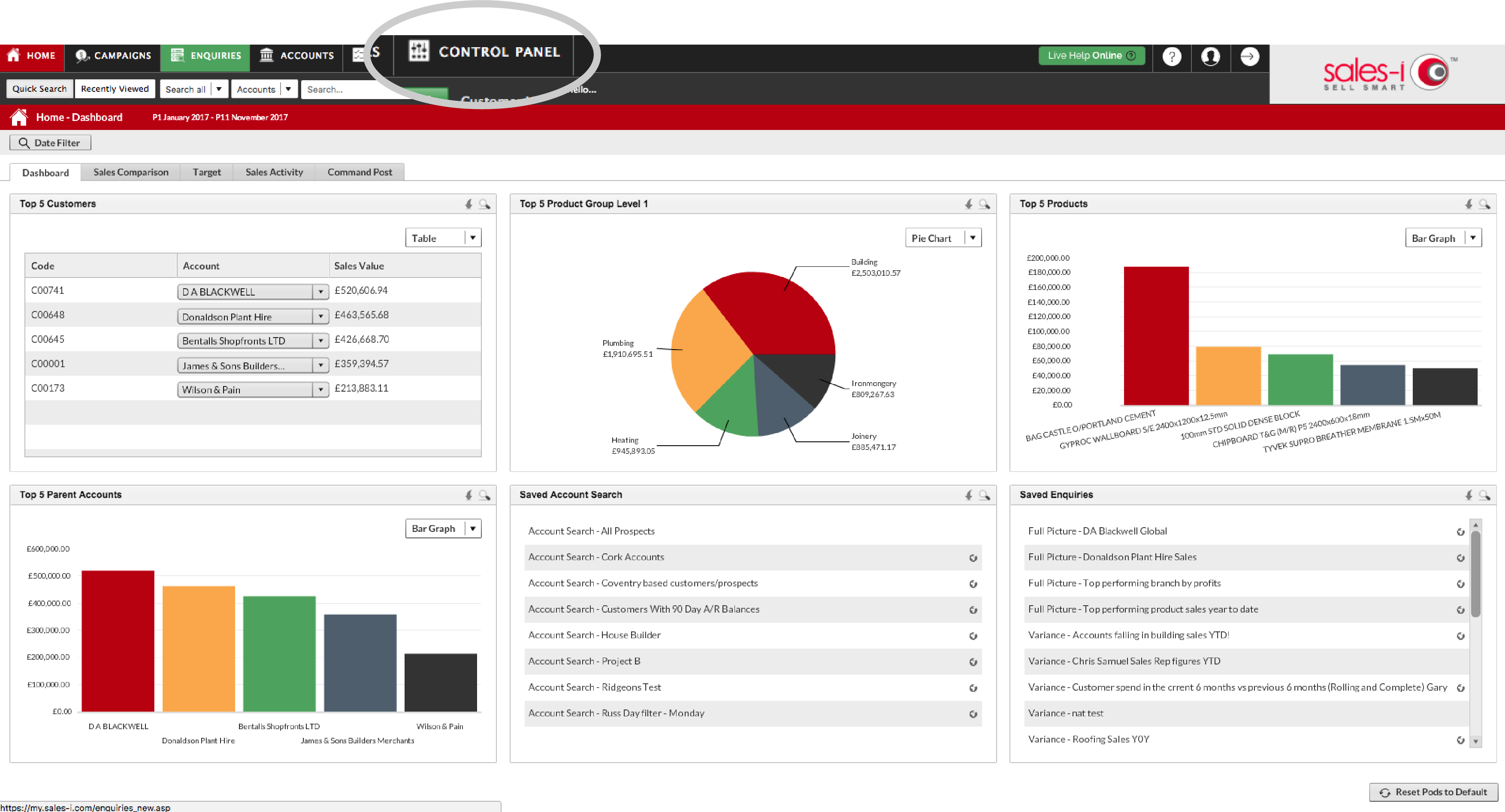Switch to the Command Post tab
The width and height of the screenshot is (1505, 812).
coord(360,172)
